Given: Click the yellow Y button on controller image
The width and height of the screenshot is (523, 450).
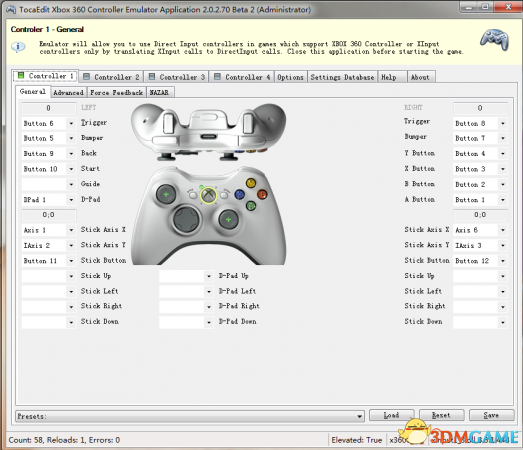Looking at the screenshot, I should (x=250, y=183).
